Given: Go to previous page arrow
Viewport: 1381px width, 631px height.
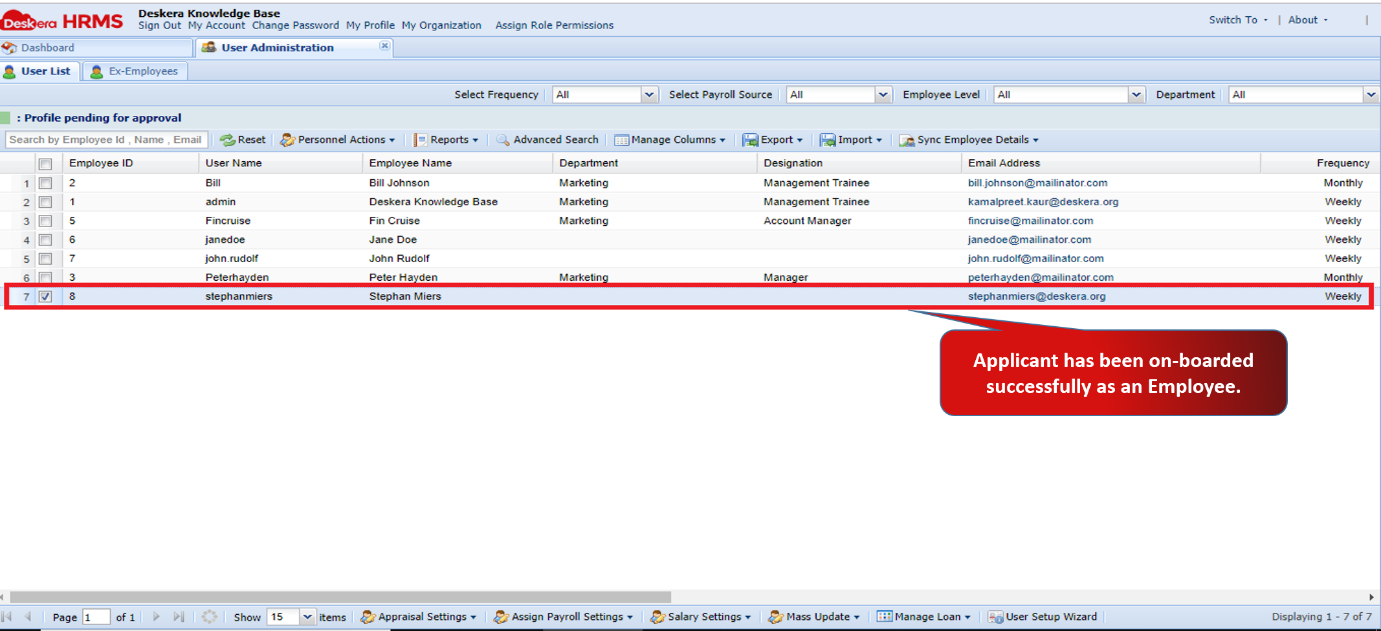Looking at the screenshot, I should click(28, 617).
